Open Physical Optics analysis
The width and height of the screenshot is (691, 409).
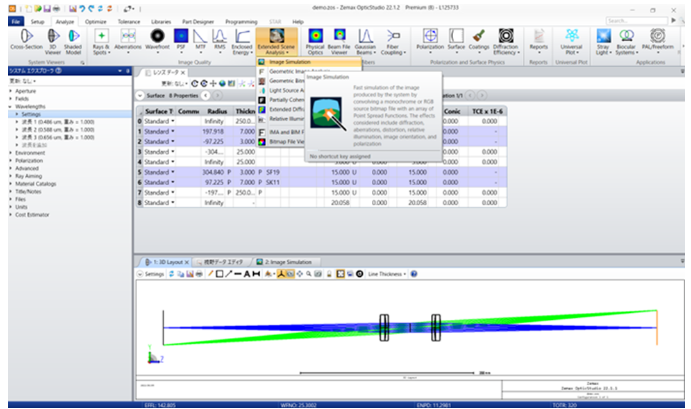point(315,41)
